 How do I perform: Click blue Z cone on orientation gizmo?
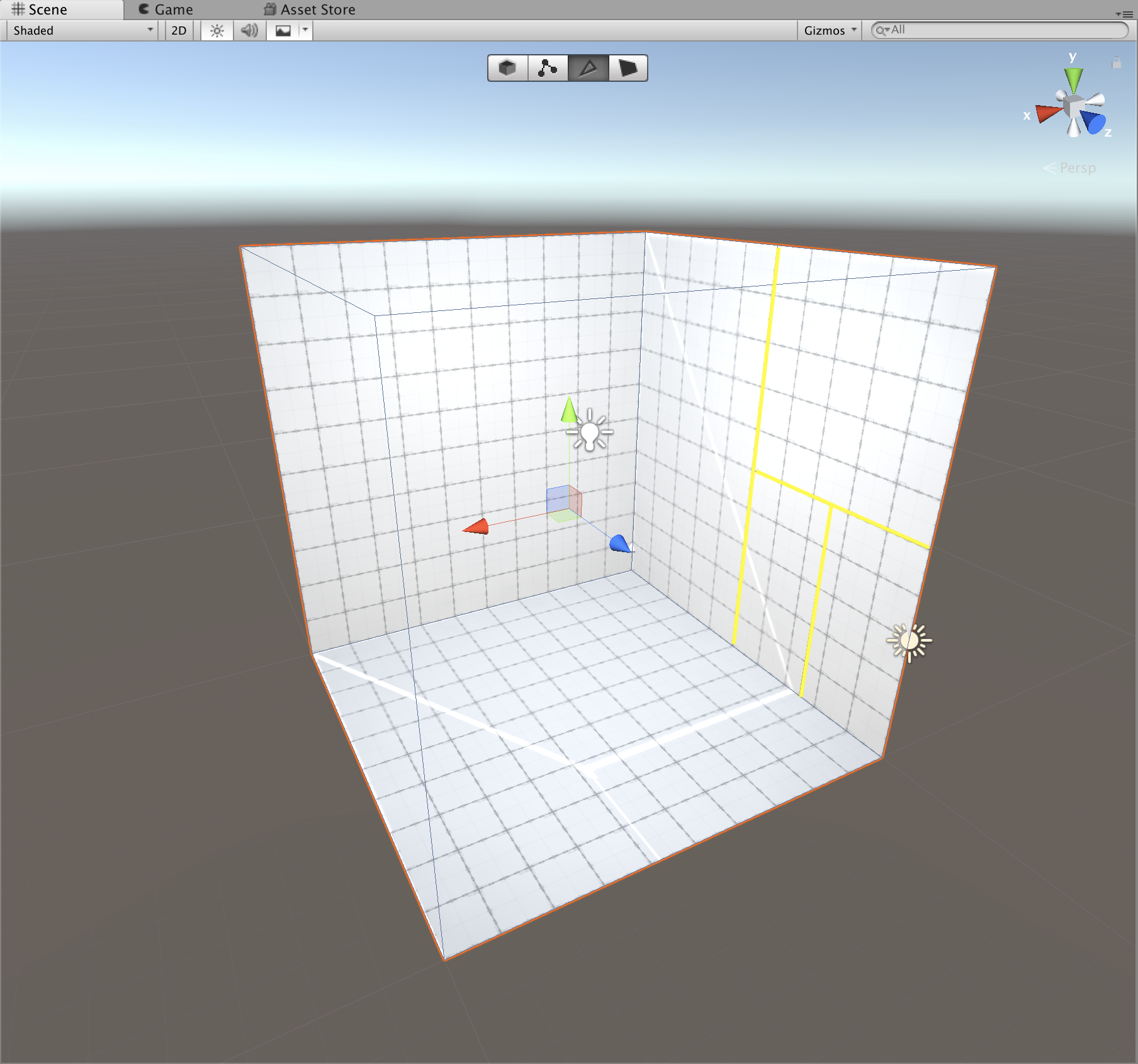point(1094,122)
